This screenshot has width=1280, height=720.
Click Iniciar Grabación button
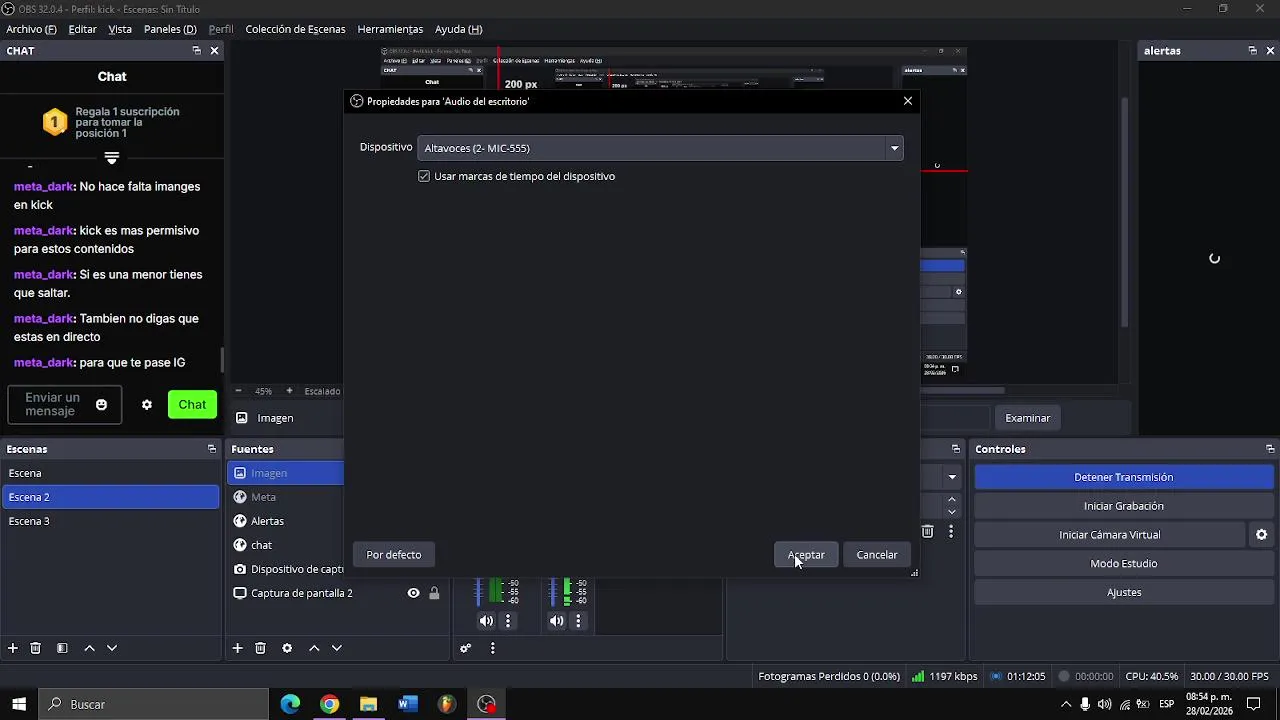tap(1124, 506)
